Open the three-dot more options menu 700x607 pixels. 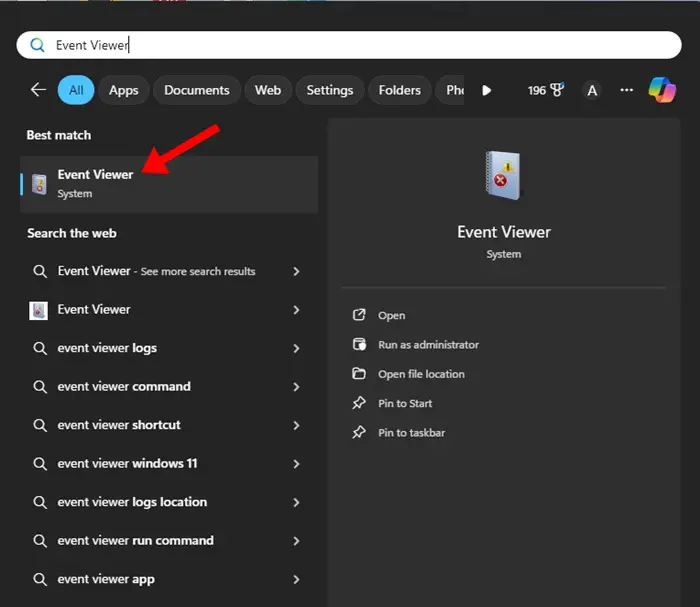tap(626, 90)
